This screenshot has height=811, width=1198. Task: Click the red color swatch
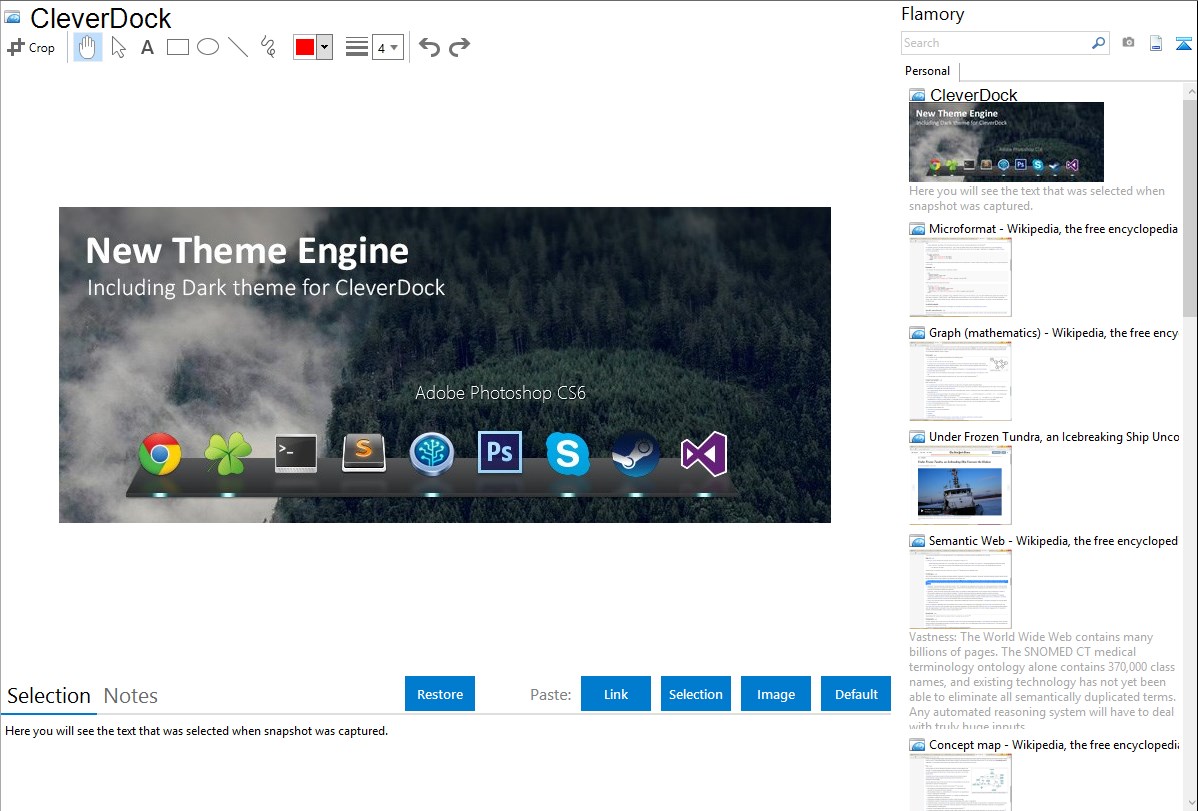pos(305,47)
